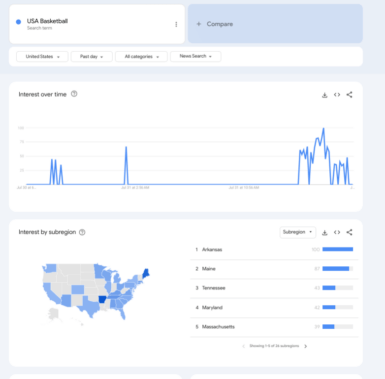
Task: Click the blue dot beside USA Basketball
Action: 19,22
